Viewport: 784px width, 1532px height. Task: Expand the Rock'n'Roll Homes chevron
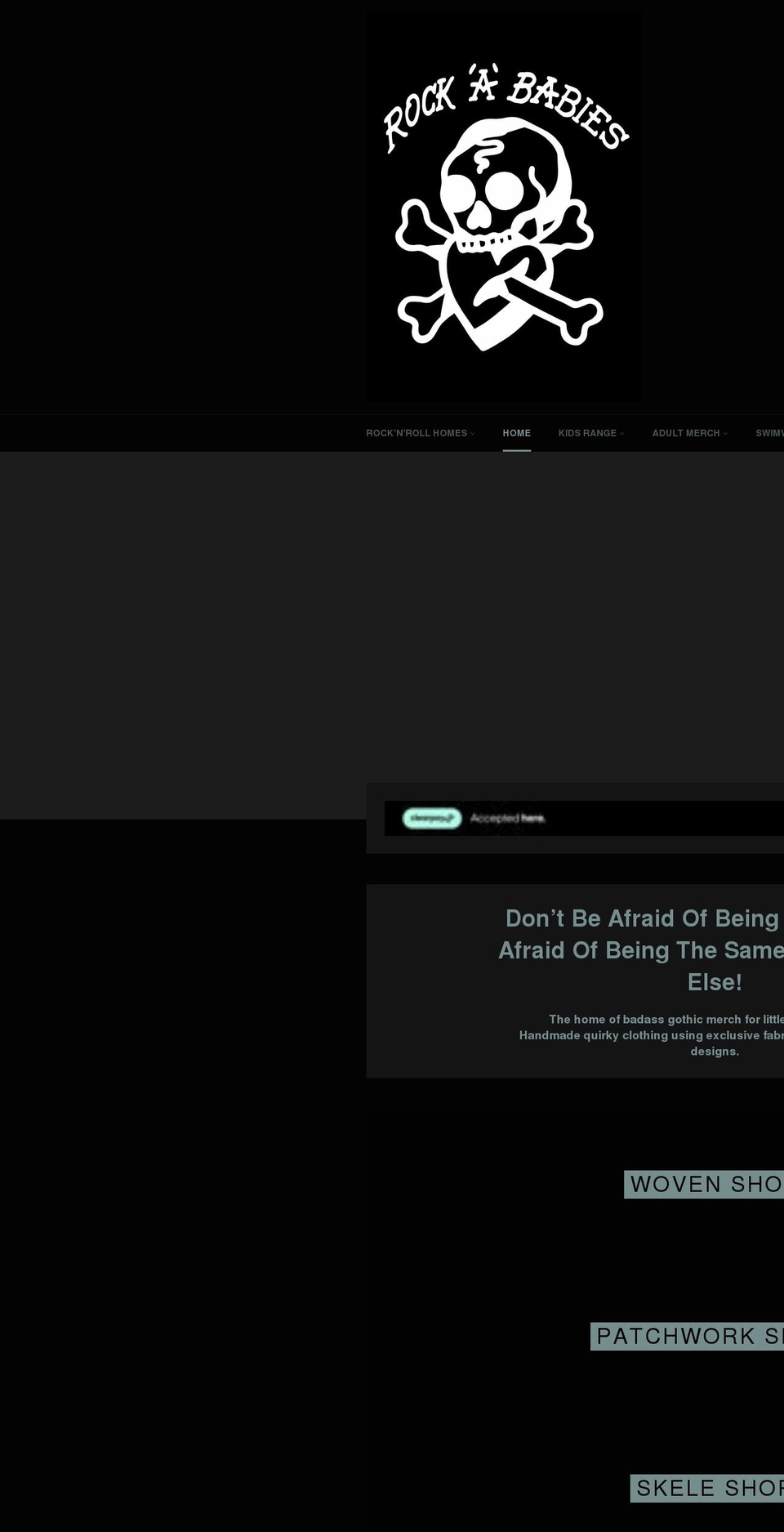pyautogui.click(x=473, y=434)
